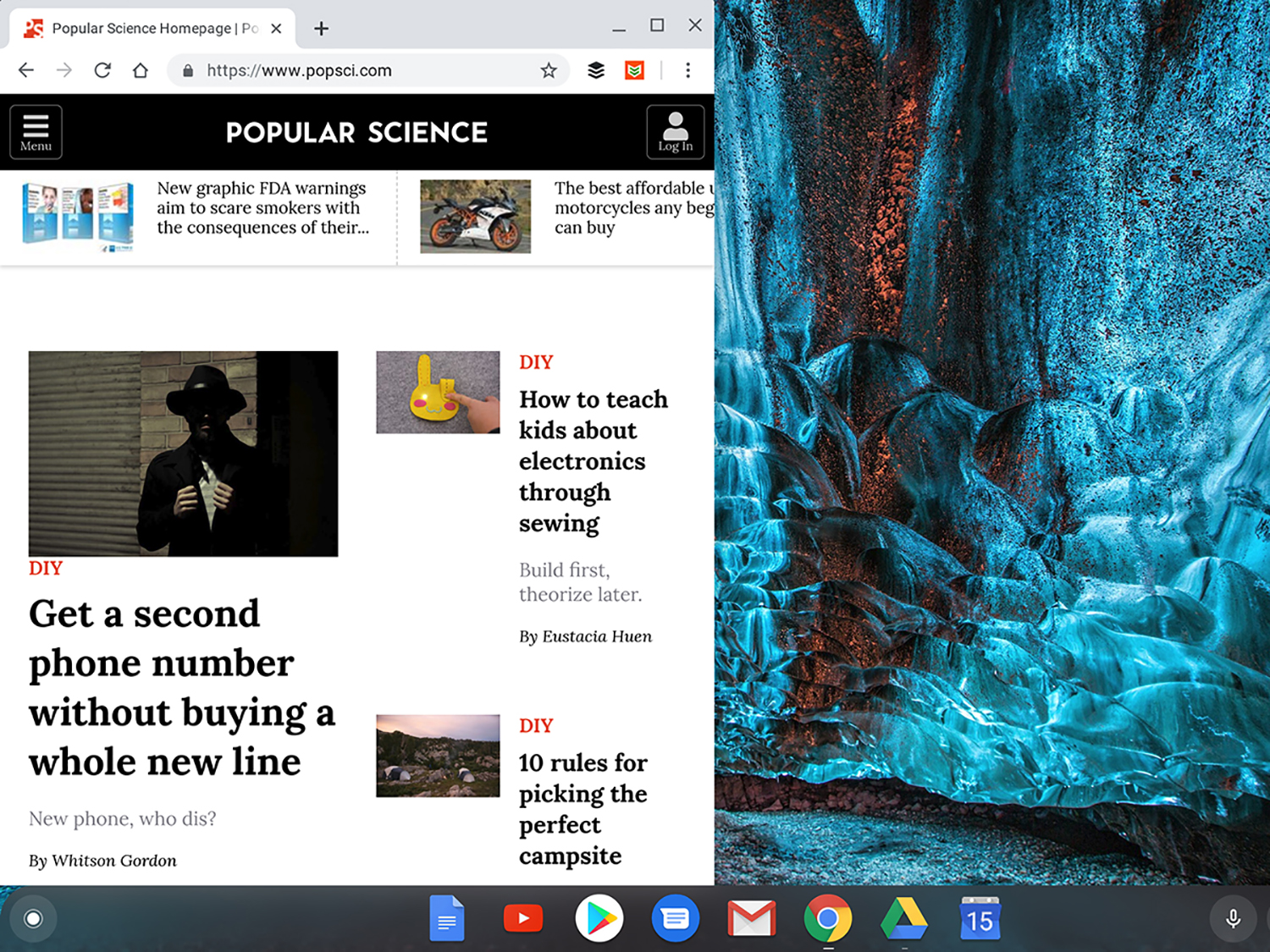Click author name Eustacia Huen
The width and height of the screenshot is (1270, 952).
(x=597, y=636)
